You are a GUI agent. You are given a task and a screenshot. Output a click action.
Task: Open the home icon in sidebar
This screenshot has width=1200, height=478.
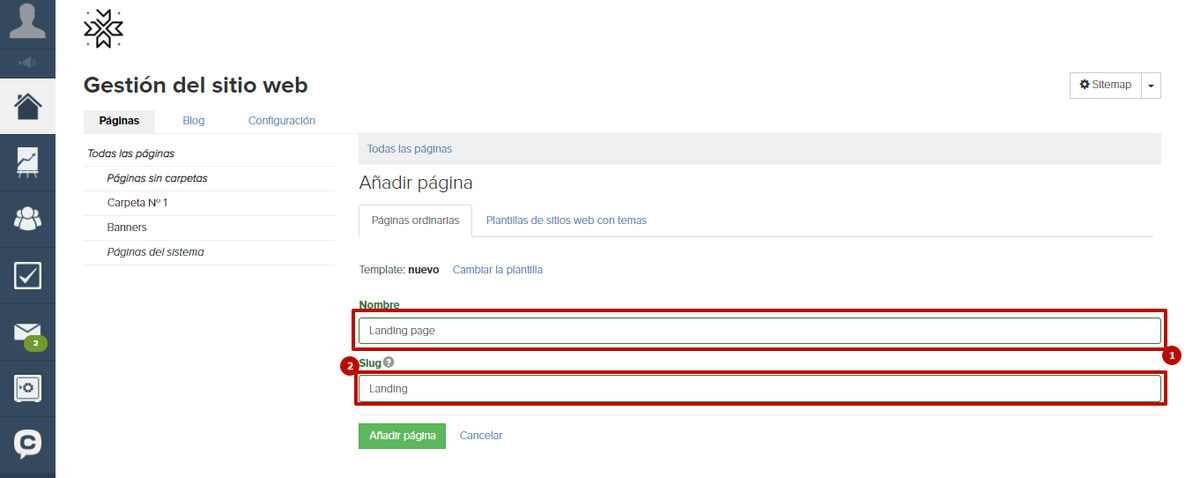27,106
